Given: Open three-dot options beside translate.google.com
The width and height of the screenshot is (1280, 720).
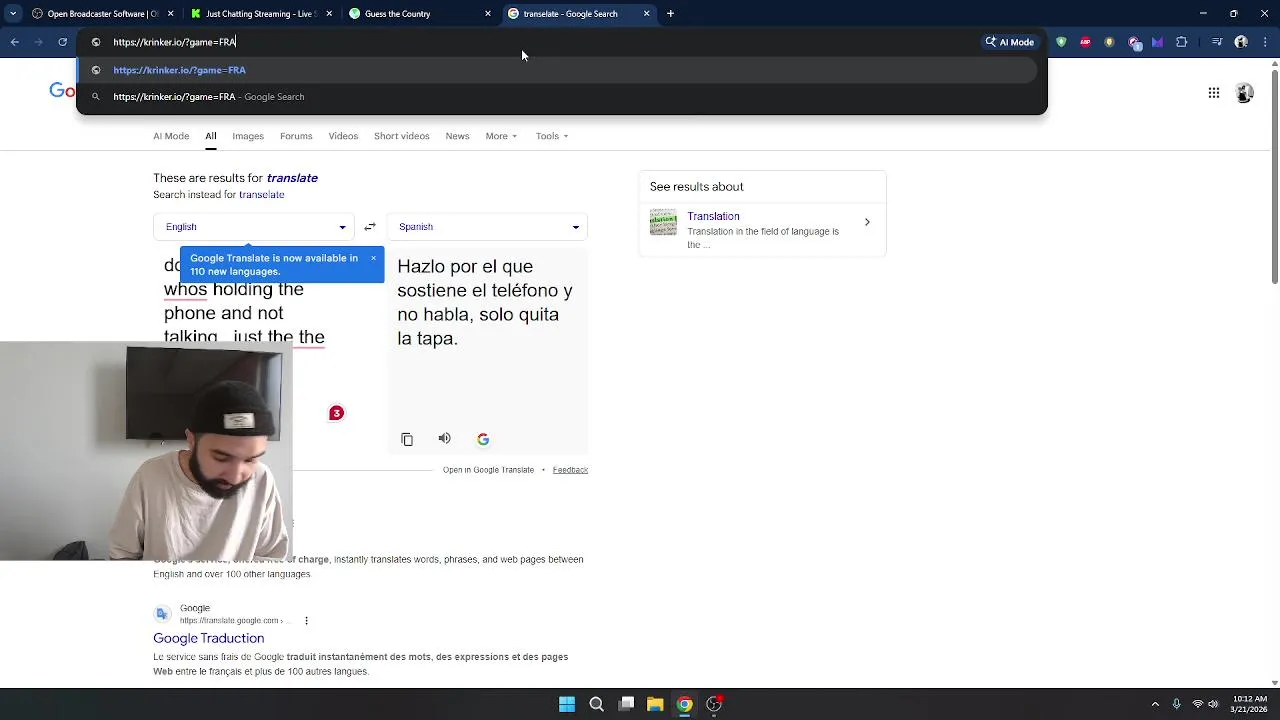Looking at the screenshot, I should [306, 621].
